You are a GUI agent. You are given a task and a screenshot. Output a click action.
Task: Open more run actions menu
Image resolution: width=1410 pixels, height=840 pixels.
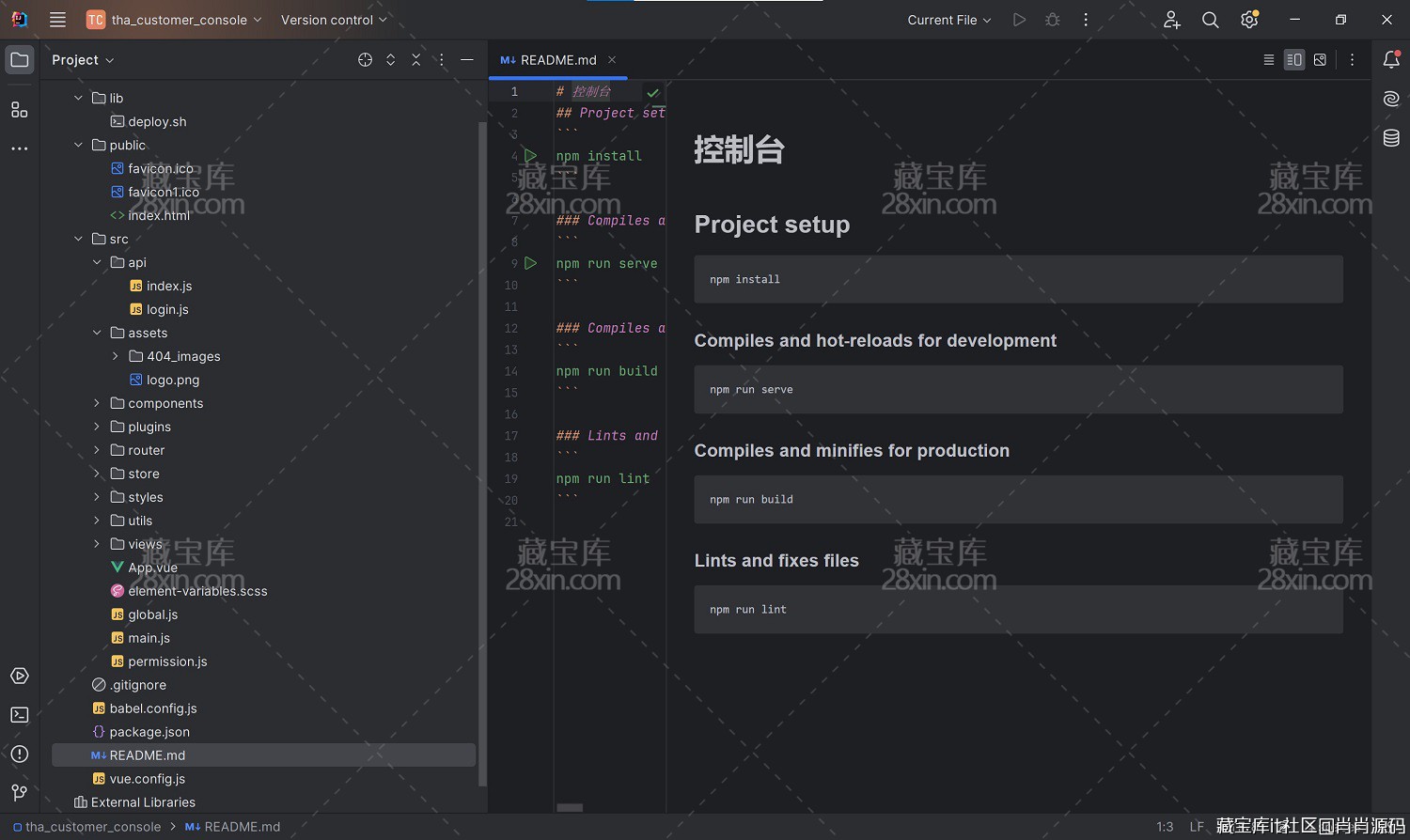click(x=1086, y=20)
